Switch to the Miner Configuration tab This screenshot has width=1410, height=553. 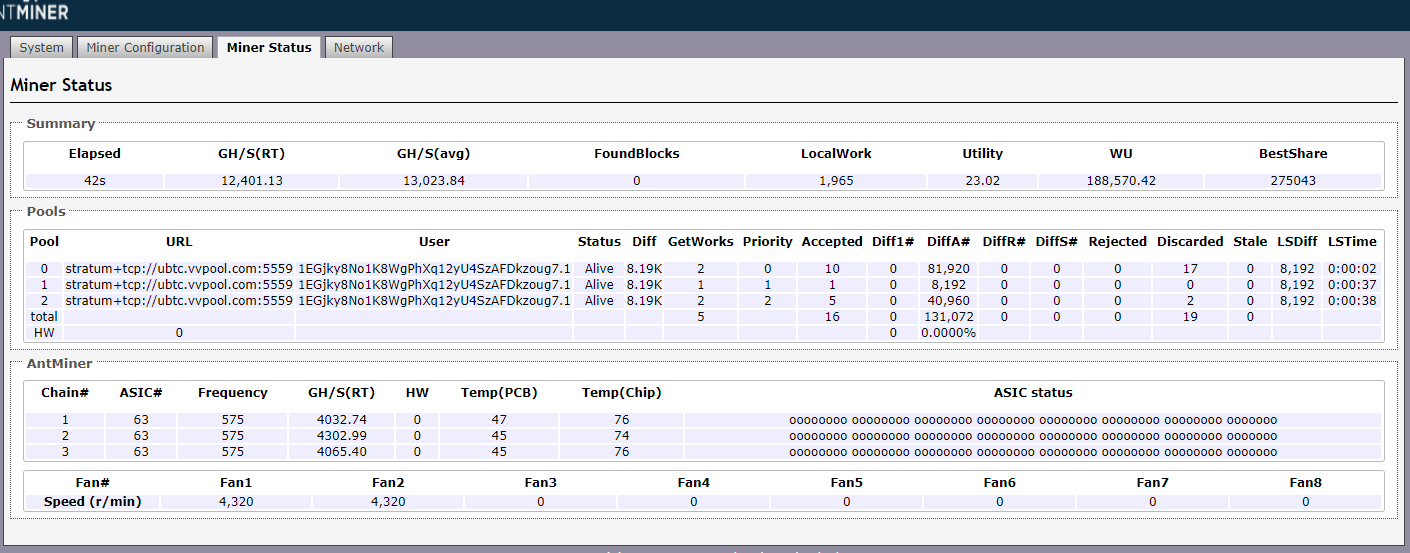(145, 47)
